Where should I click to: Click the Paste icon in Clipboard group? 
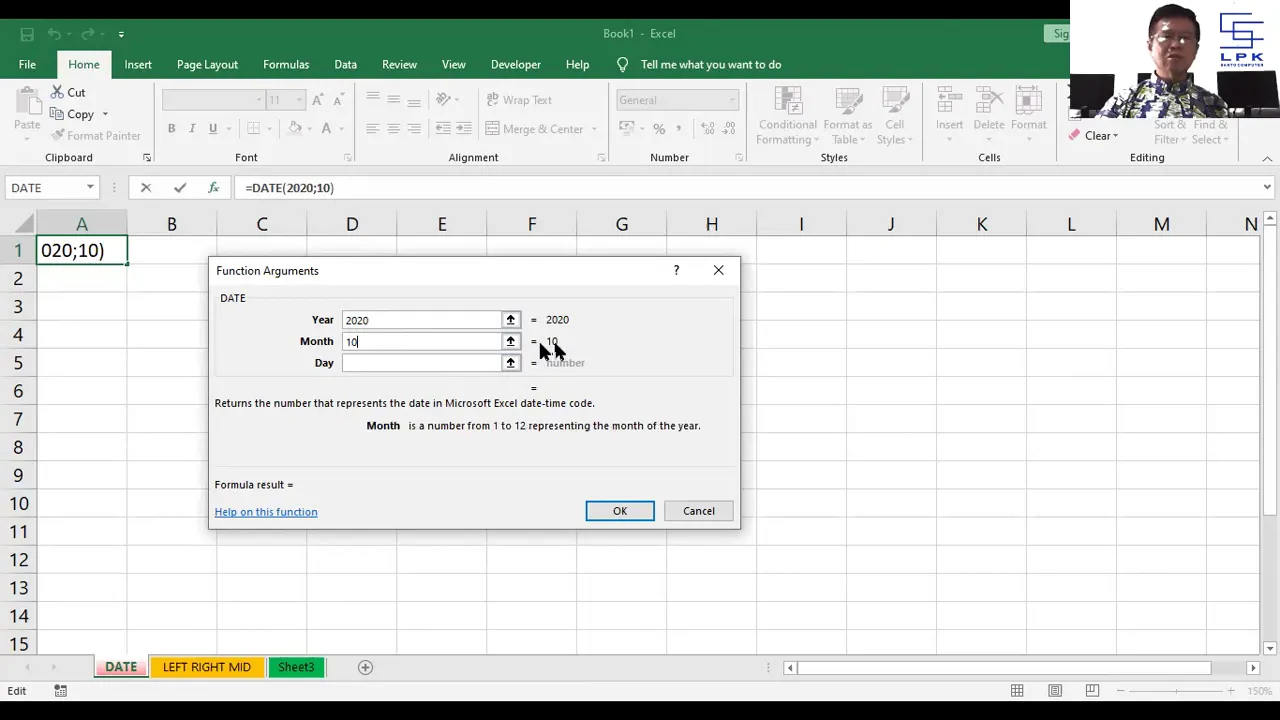pyautogui.click(x=27, y=110)
